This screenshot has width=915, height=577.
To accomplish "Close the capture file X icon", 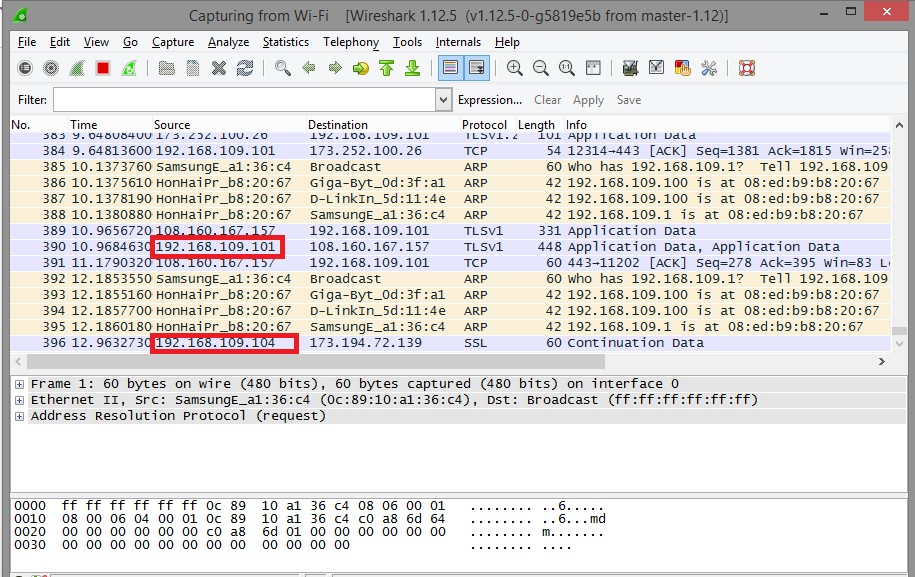I will (x=219, y=68).
